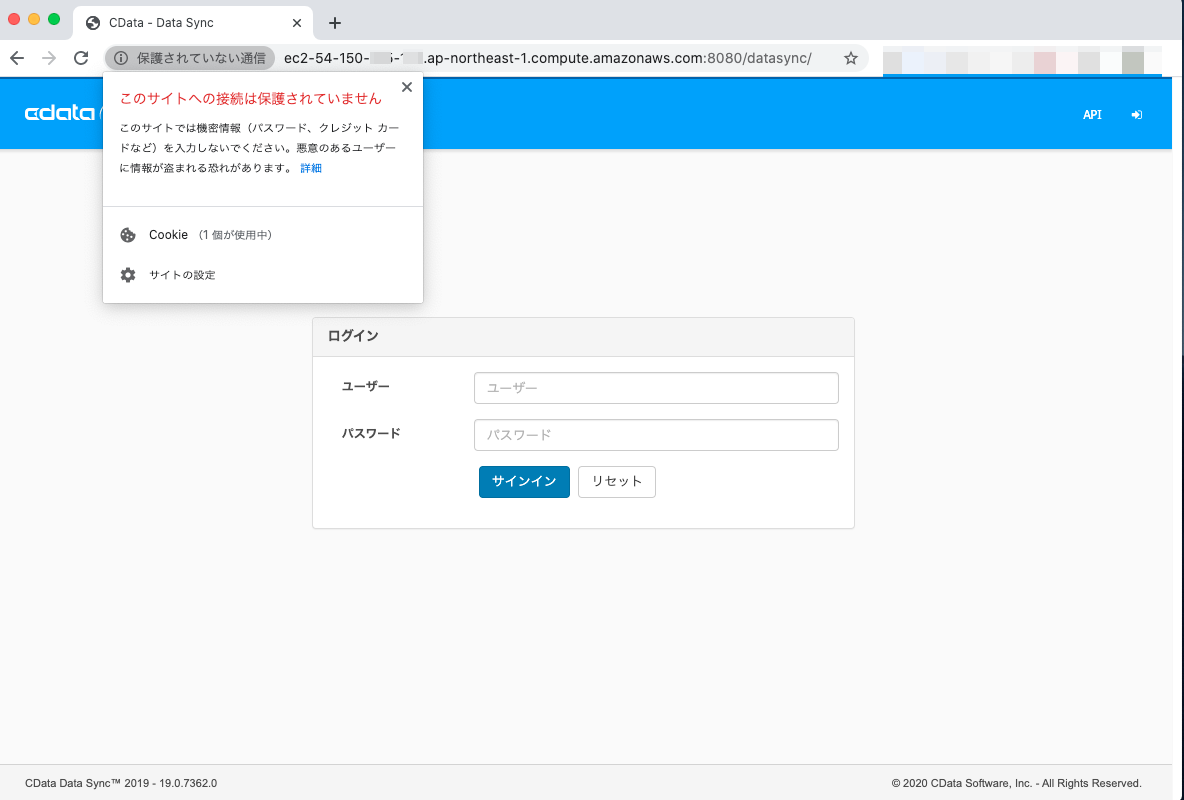This screenshot has height=800, width=1184.
Task: Click the macOS yellow minimize window button
Action: point(34,20)
